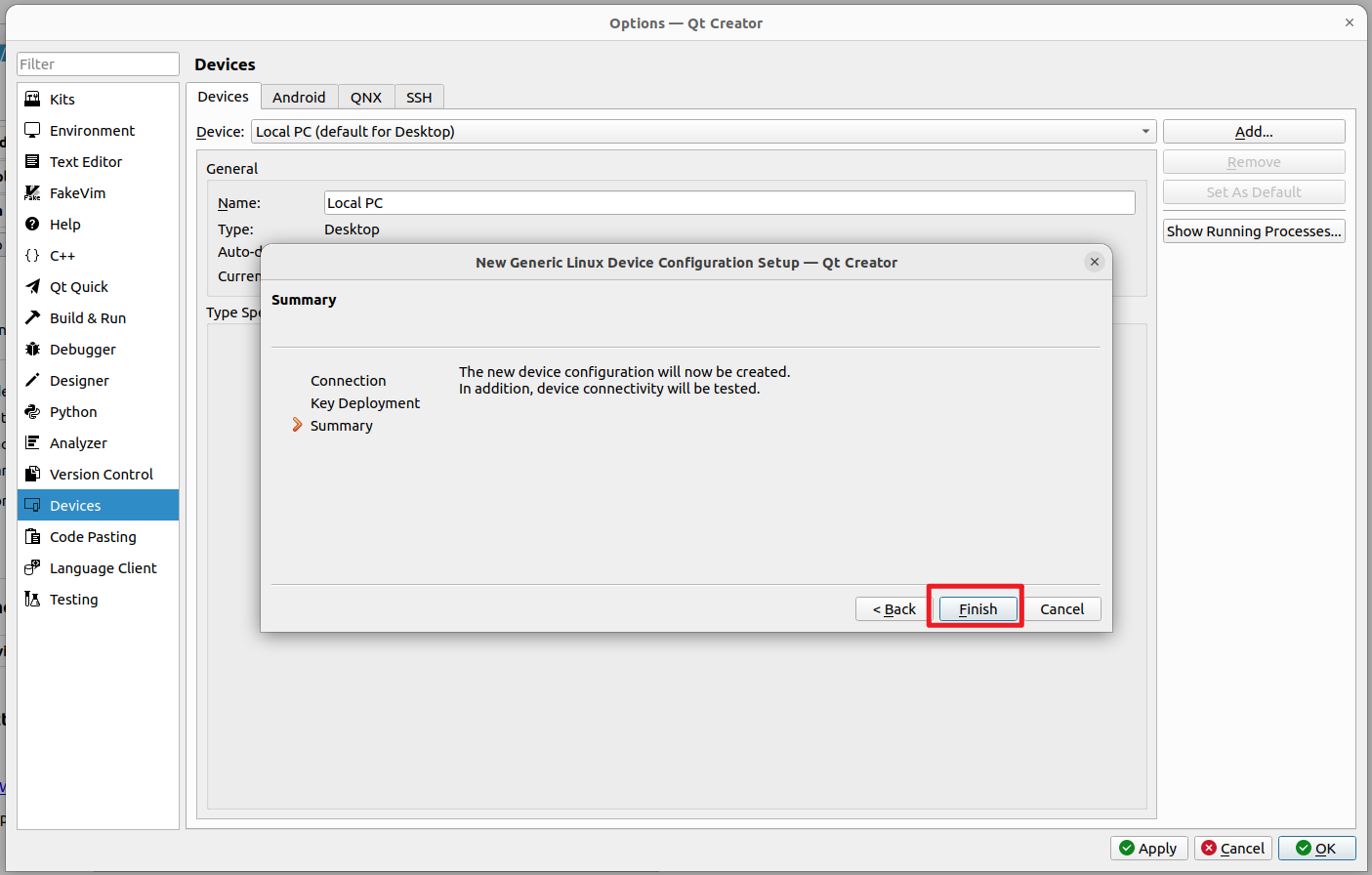1372x875 pixels.
Task: Click the Summary wizard step label
Action: 341,426
